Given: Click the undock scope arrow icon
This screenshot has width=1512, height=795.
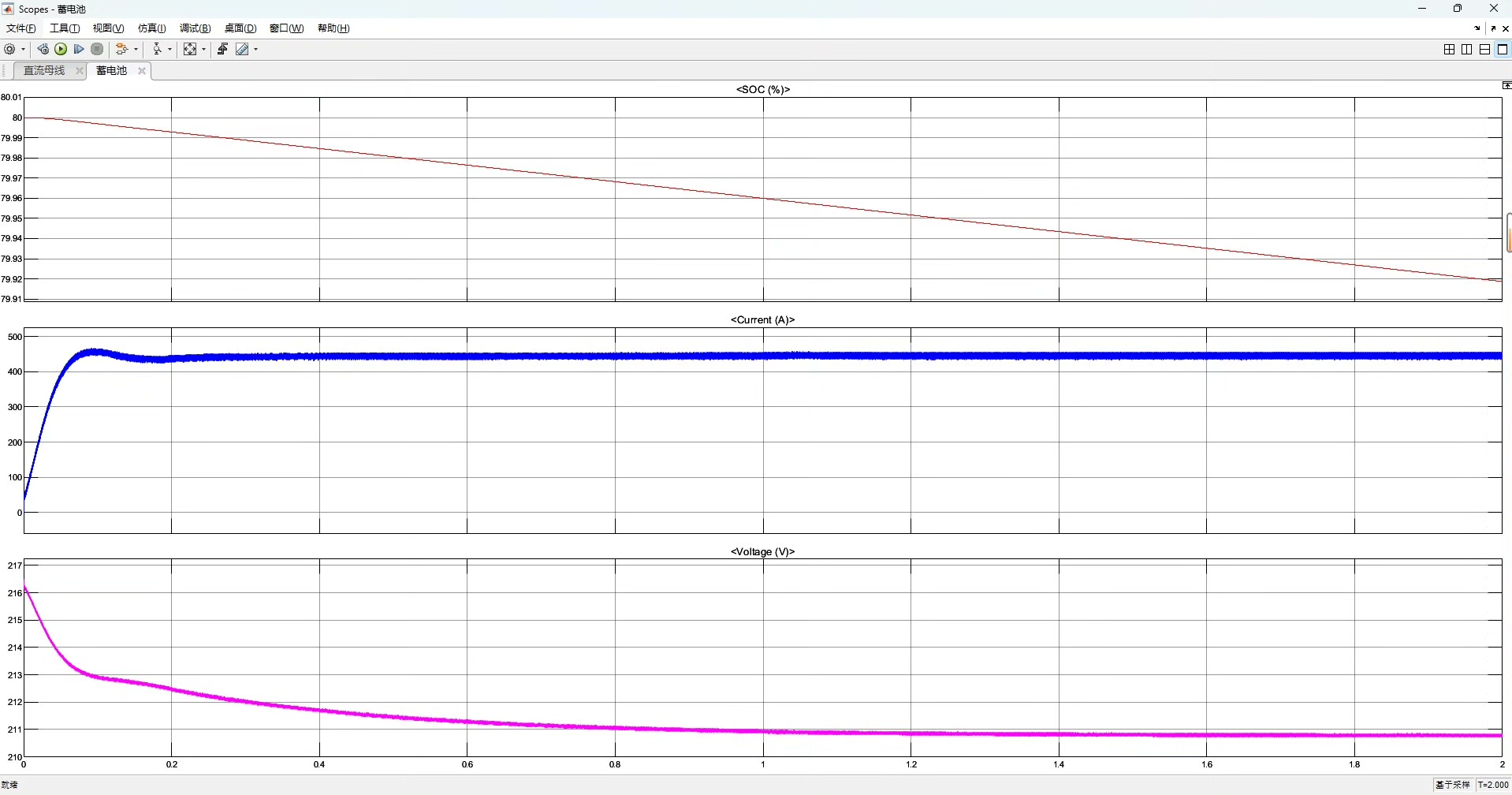Looking at the screenshot, I should click(1494, 28).
